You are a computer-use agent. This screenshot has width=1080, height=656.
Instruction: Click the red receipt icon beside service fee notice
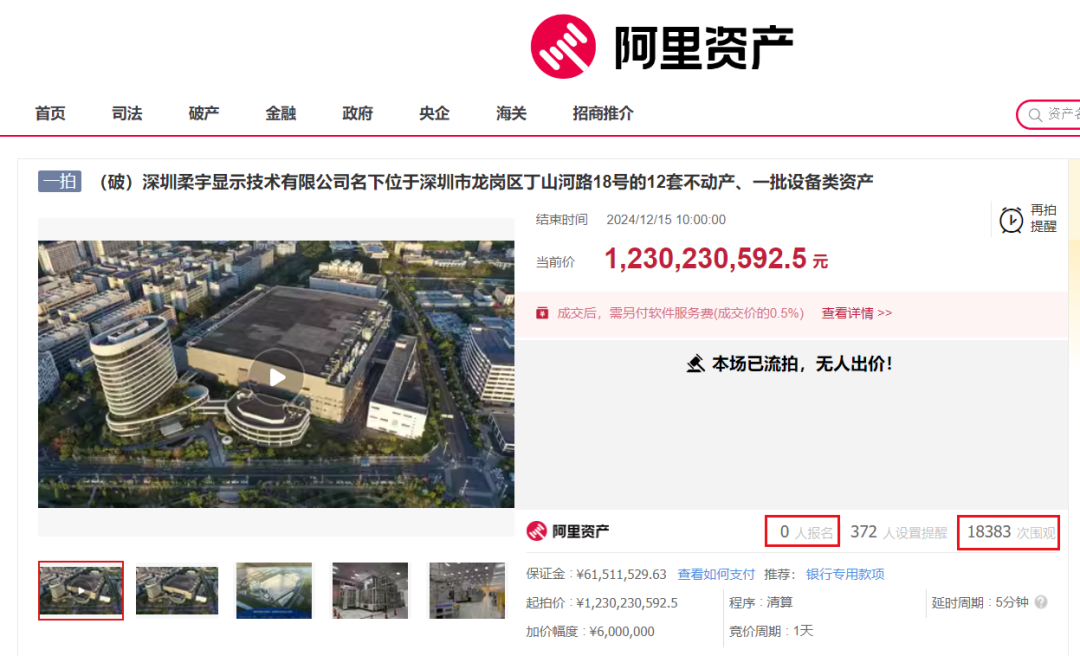click(542, 313)
